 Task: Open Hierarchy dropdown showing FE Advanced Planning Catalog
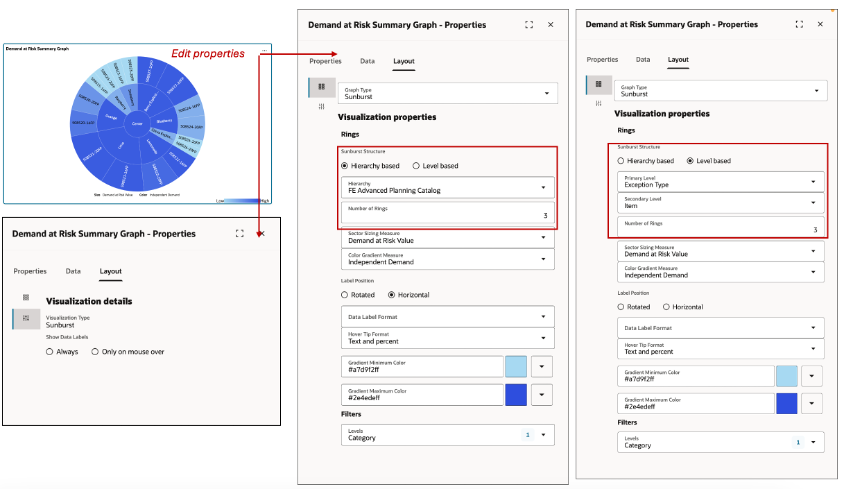tap(448, 187)
